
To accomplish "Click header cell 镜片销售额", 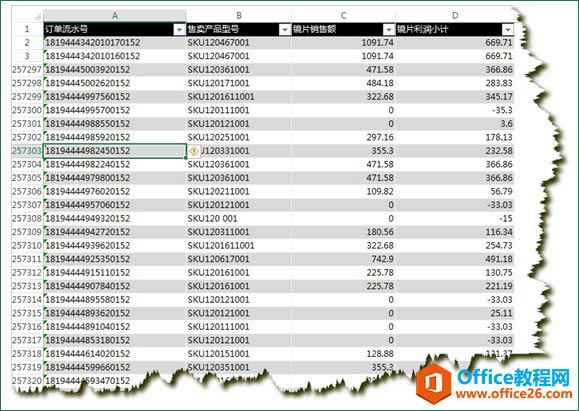I will tap(343, 29).
